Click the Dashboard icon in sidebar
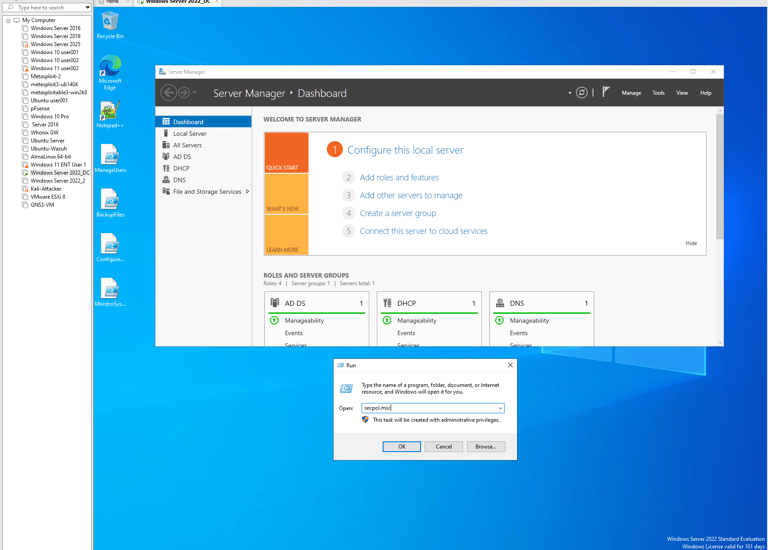The height and width of the screenshot is (550, 768). tap(166, 121)
